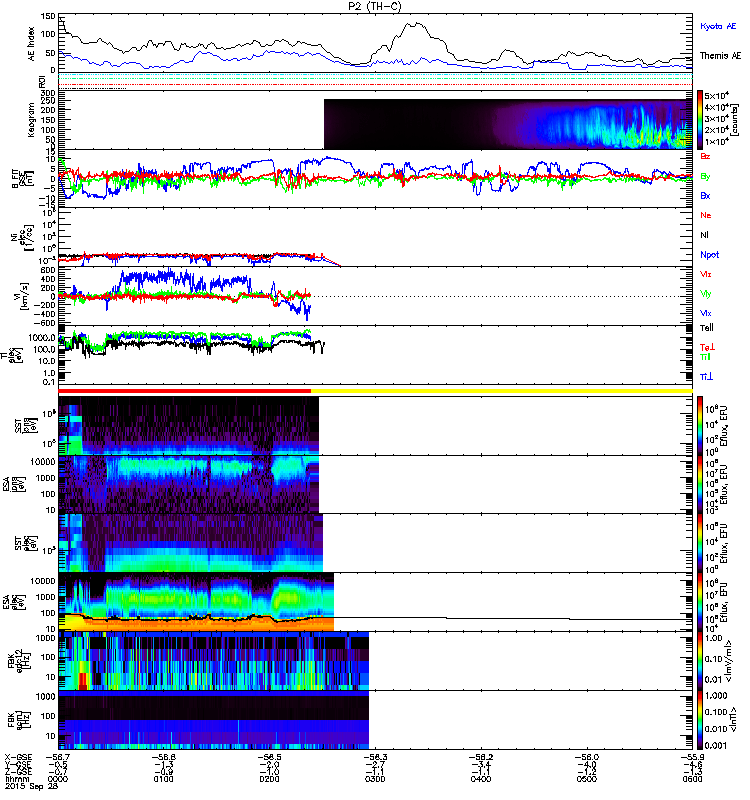This screenshot has width=750, height=800.
Task: Click the yellow segment of the status bar
Action: point(502,391)
